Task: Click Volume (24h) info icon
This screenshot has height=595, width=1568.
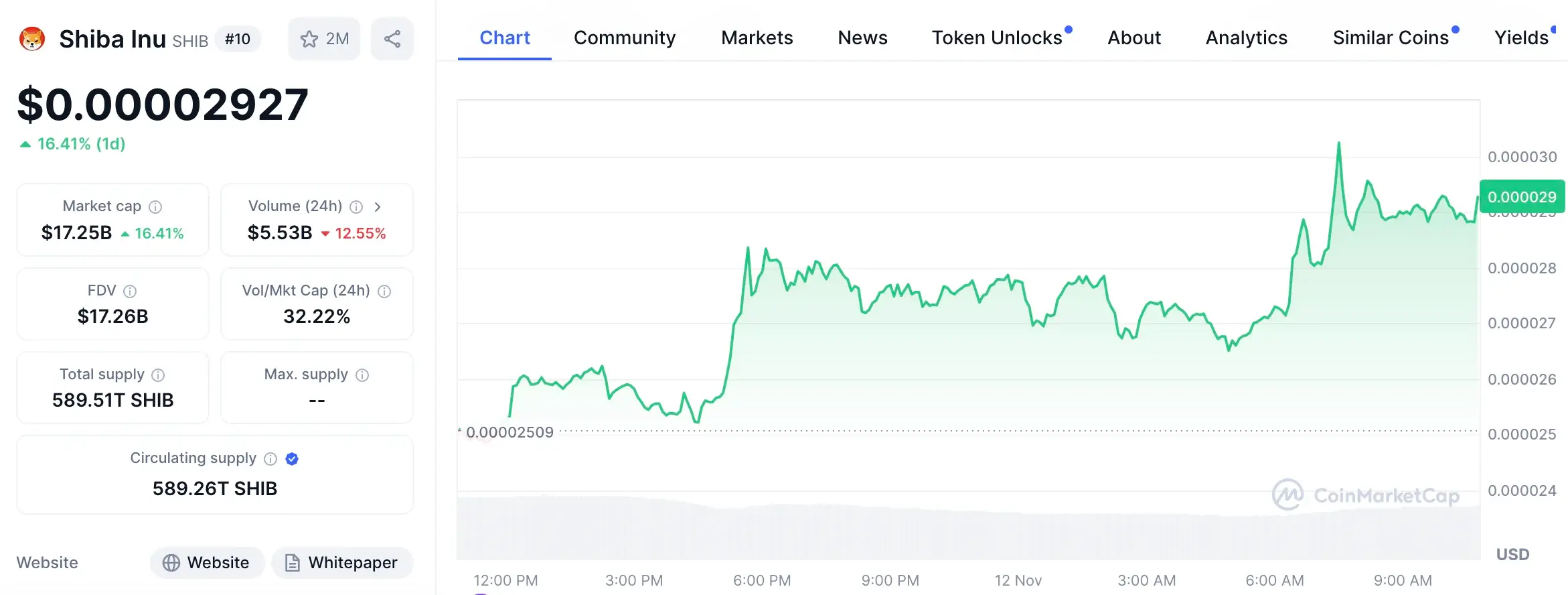Action: pos(356,207)
